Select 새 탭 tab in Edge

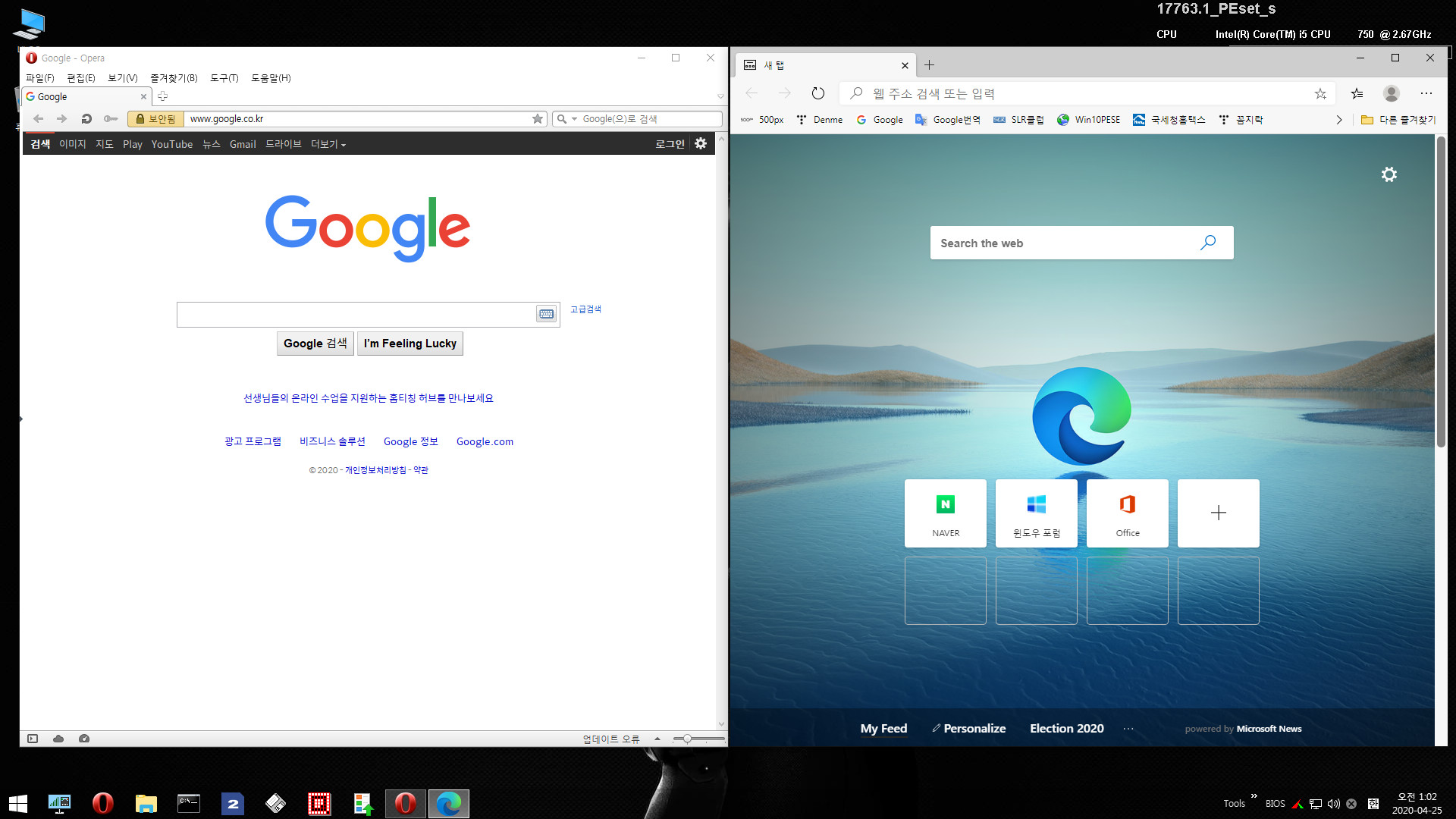[825, 65]
